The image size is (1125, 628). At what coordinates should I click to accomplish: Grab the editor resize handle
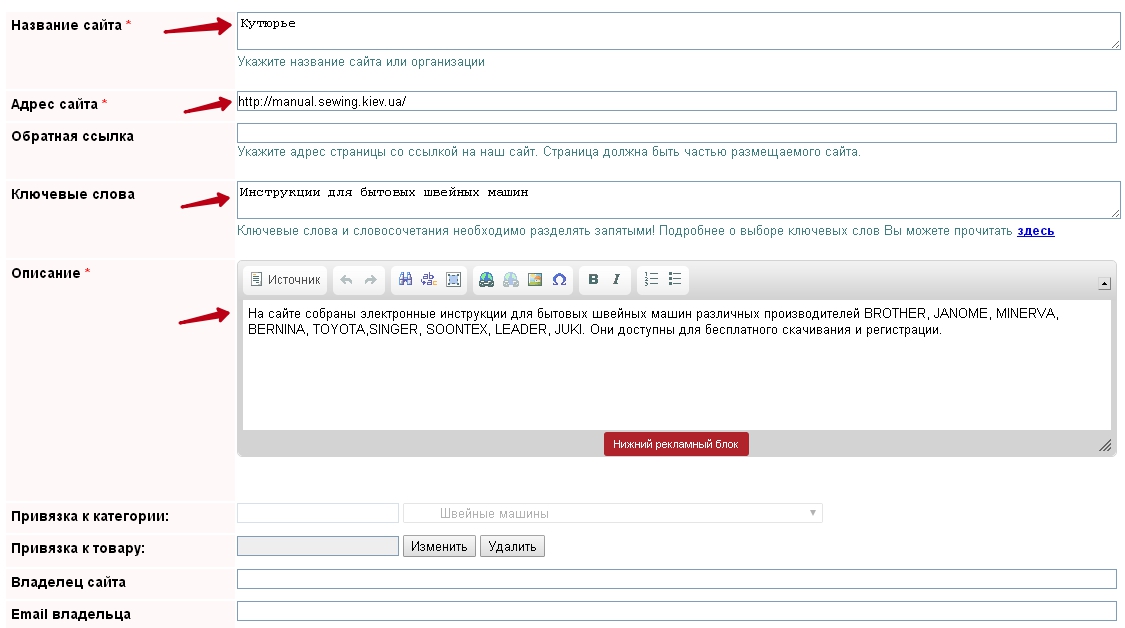click(1105, 446)
